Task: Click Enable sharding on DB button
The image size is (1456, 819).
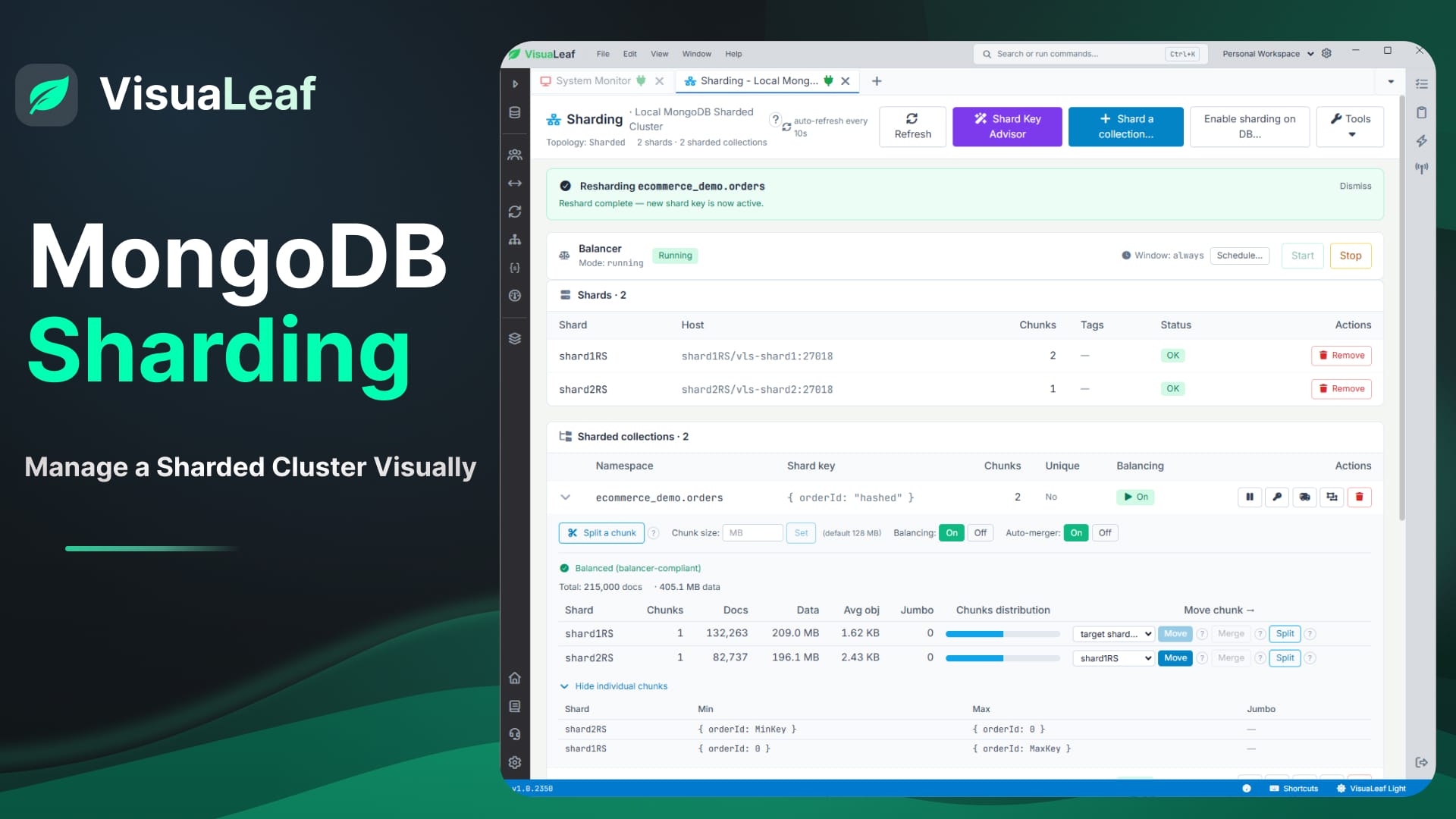Action: 1250,127
